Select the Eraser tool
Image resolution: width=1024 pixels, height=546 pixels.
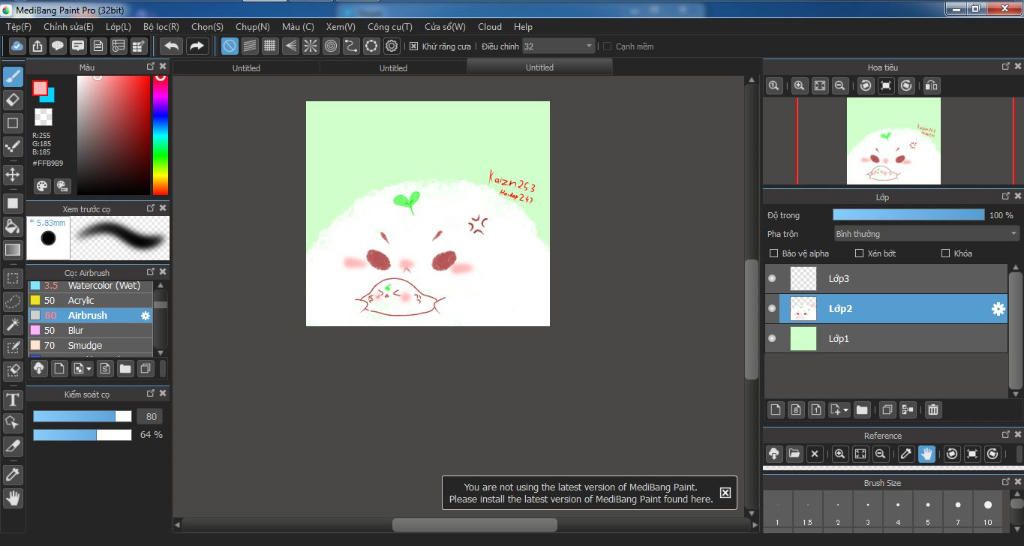[12, 100]
